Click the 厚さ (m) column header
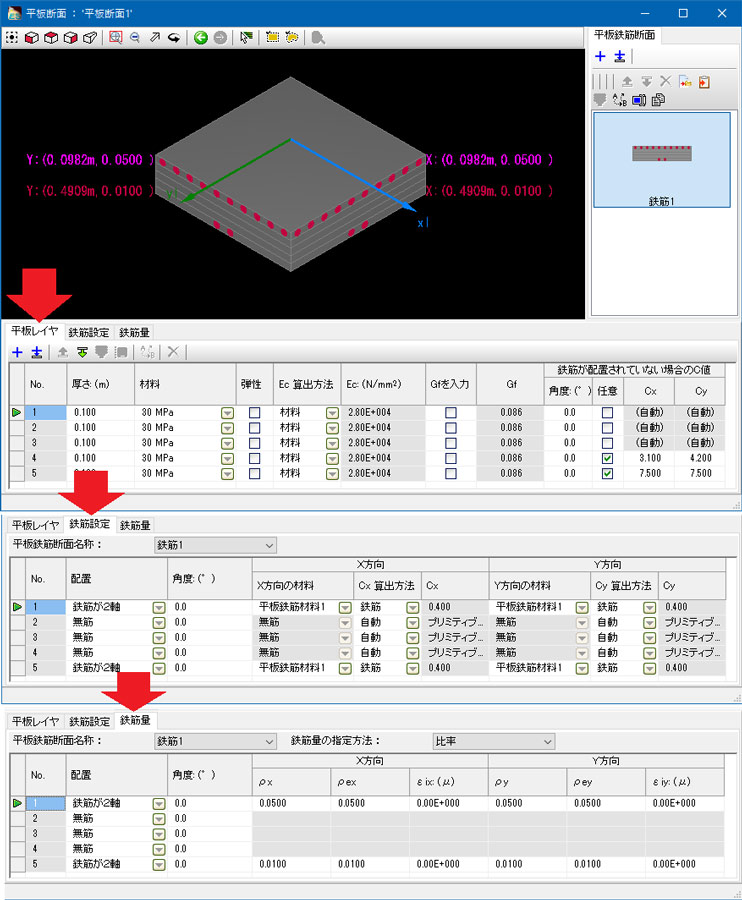 (100, 384)
